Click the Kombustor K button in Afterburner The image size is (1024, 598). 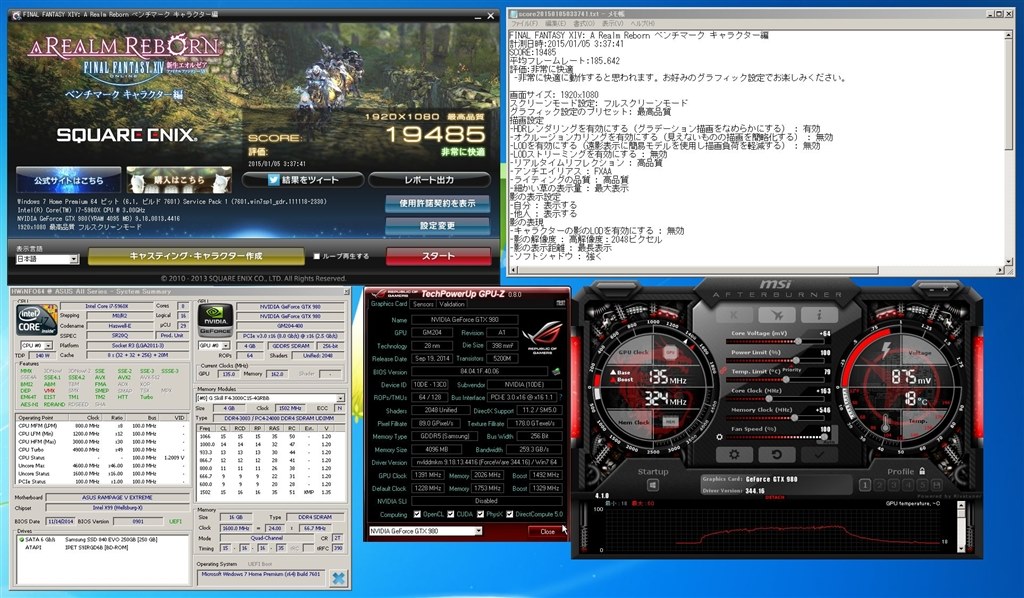[734, 315]
